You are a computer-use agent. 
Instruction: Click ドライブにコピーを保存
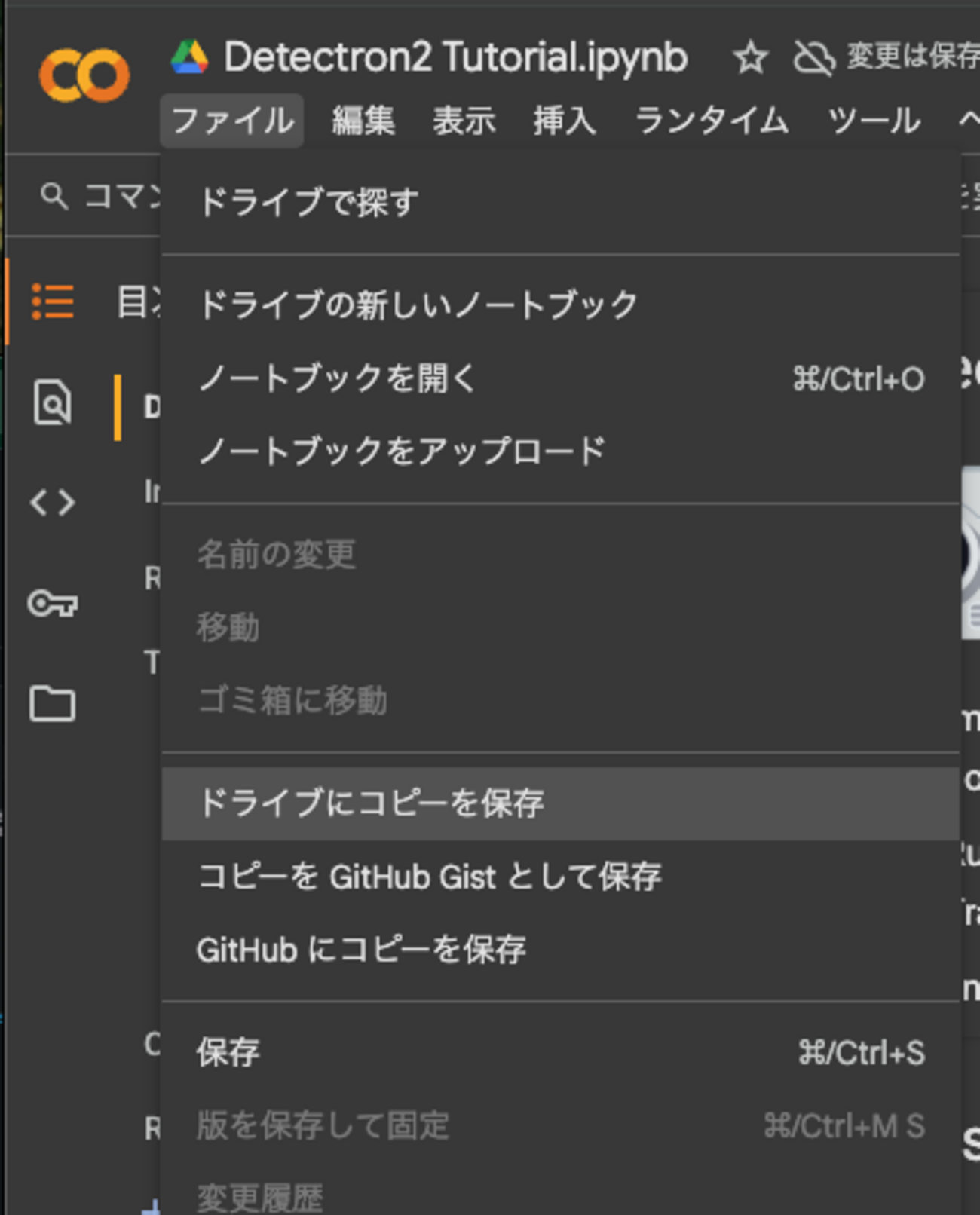pos(370,803)
